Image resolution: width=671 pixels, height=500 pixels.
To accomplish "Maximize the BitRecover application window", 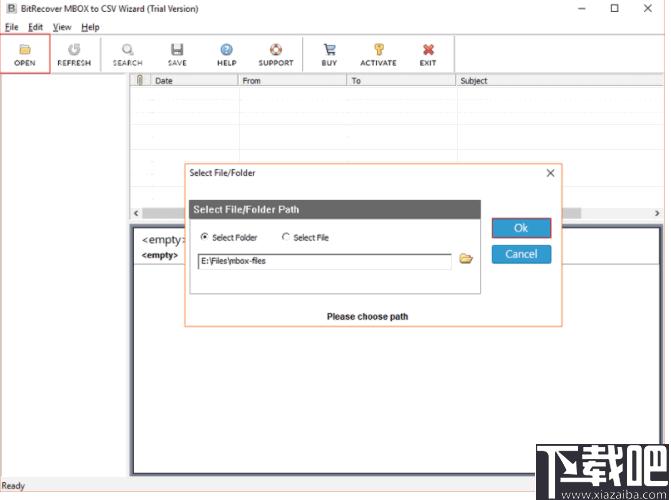I will click(615, 8).
